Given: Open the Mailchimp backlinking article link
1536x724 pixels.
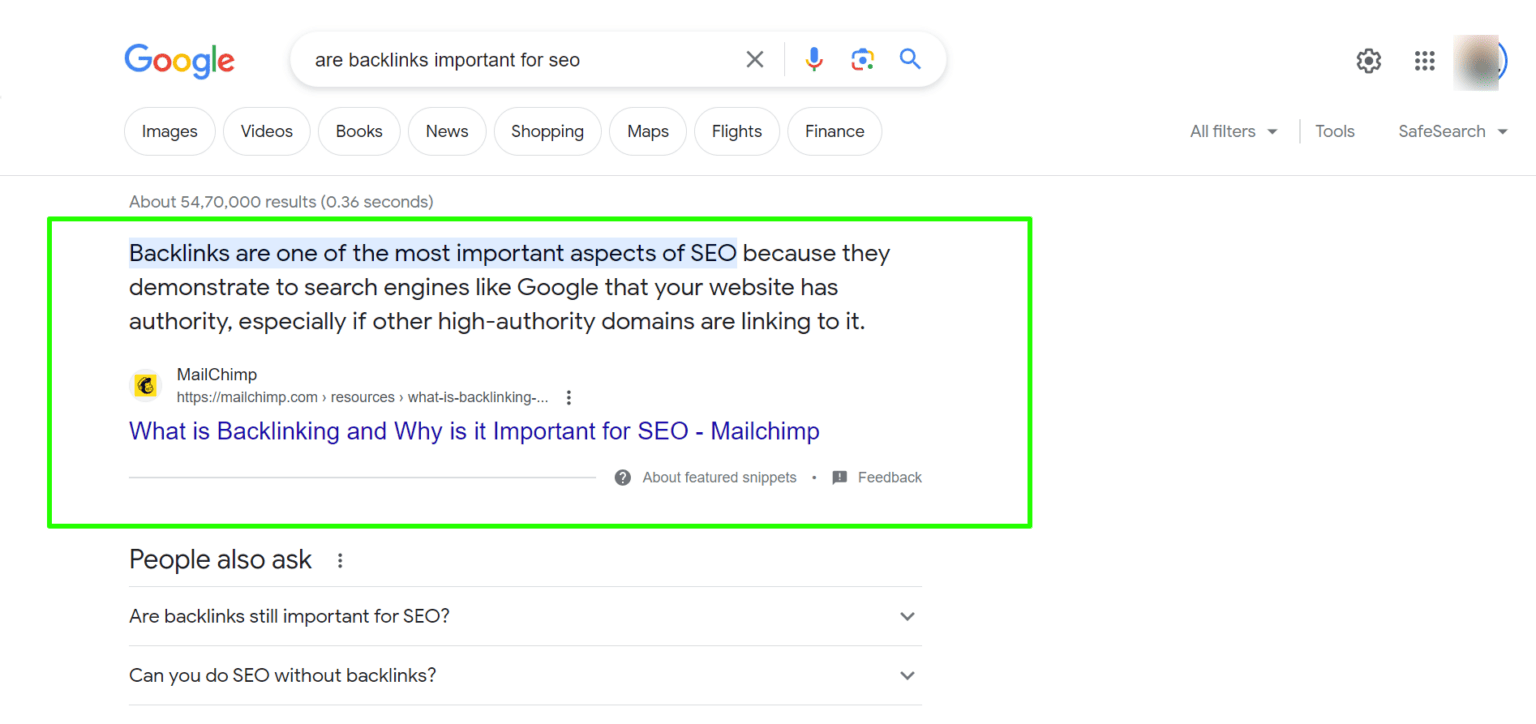Looking at the screenshot, I should (x=473, y=431).
